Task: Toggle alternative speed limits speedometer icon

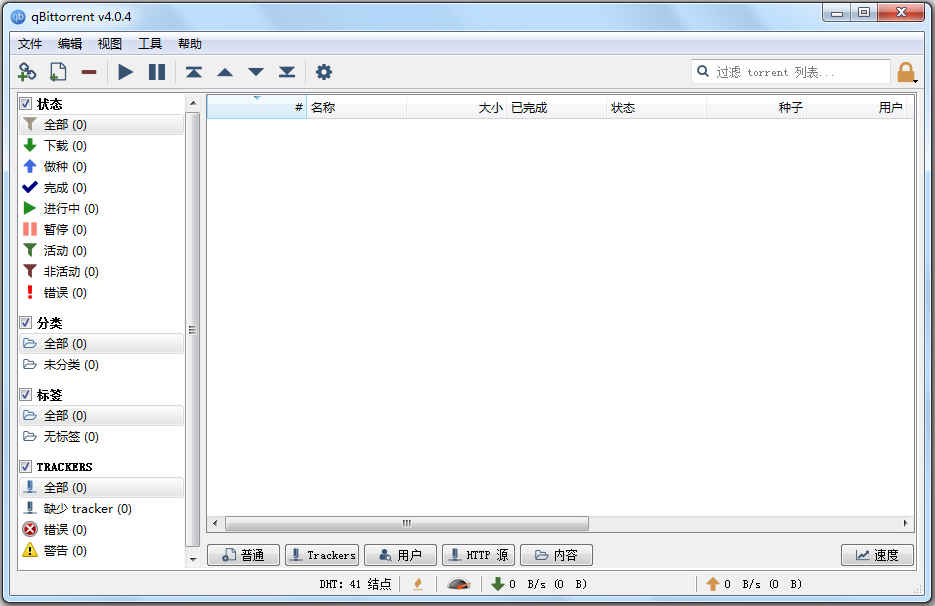Action: pyautogui.click(x=459, y=585)
